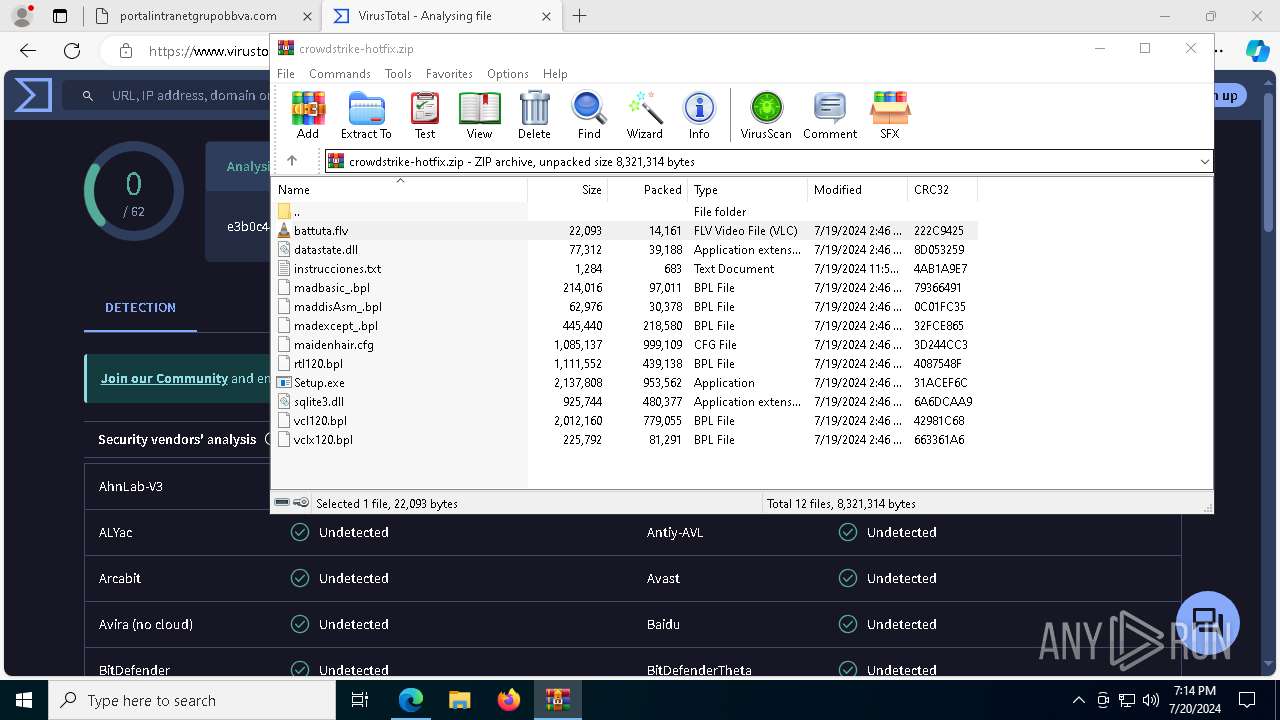Launch the Wizard tool

coord(645,115)
